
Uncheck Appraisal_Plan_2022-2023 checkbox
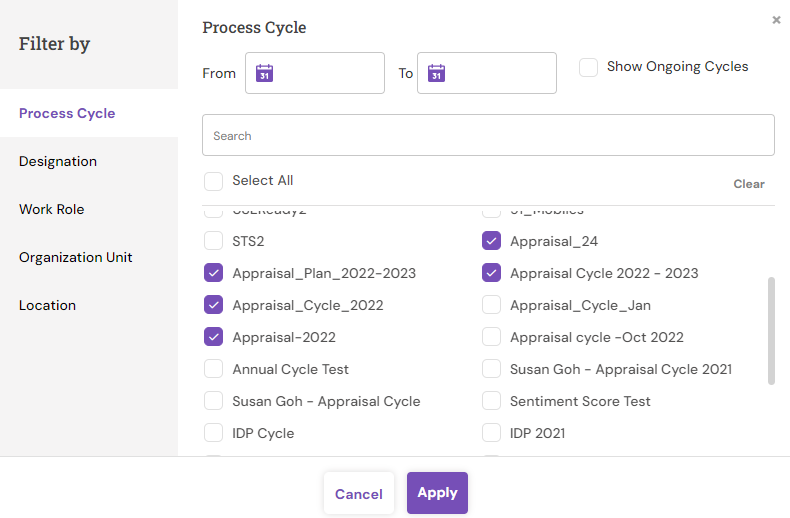coord(213,273)
